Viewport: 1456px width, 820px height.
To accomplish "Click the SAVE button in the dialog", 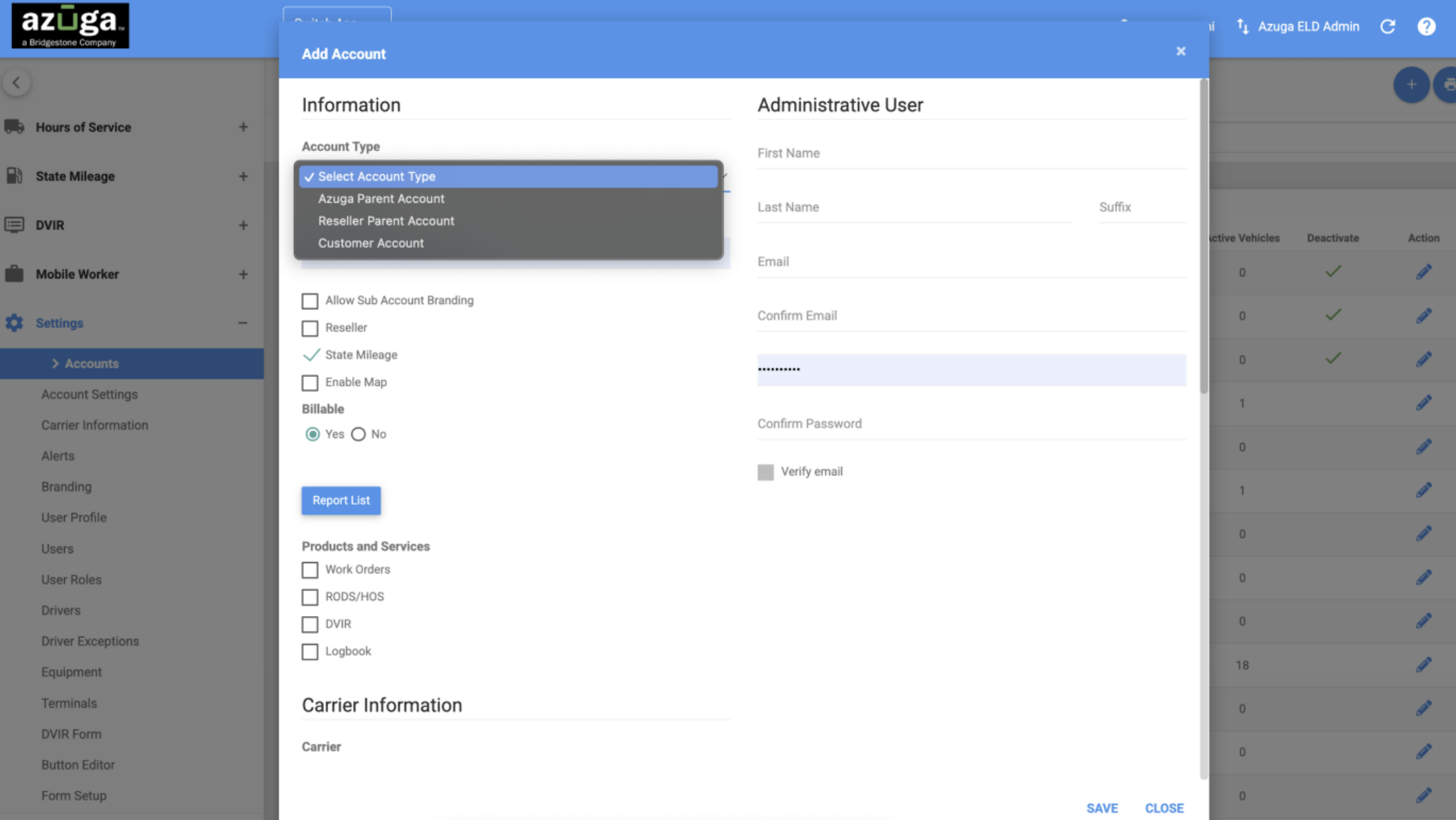I will point(1102,808).
